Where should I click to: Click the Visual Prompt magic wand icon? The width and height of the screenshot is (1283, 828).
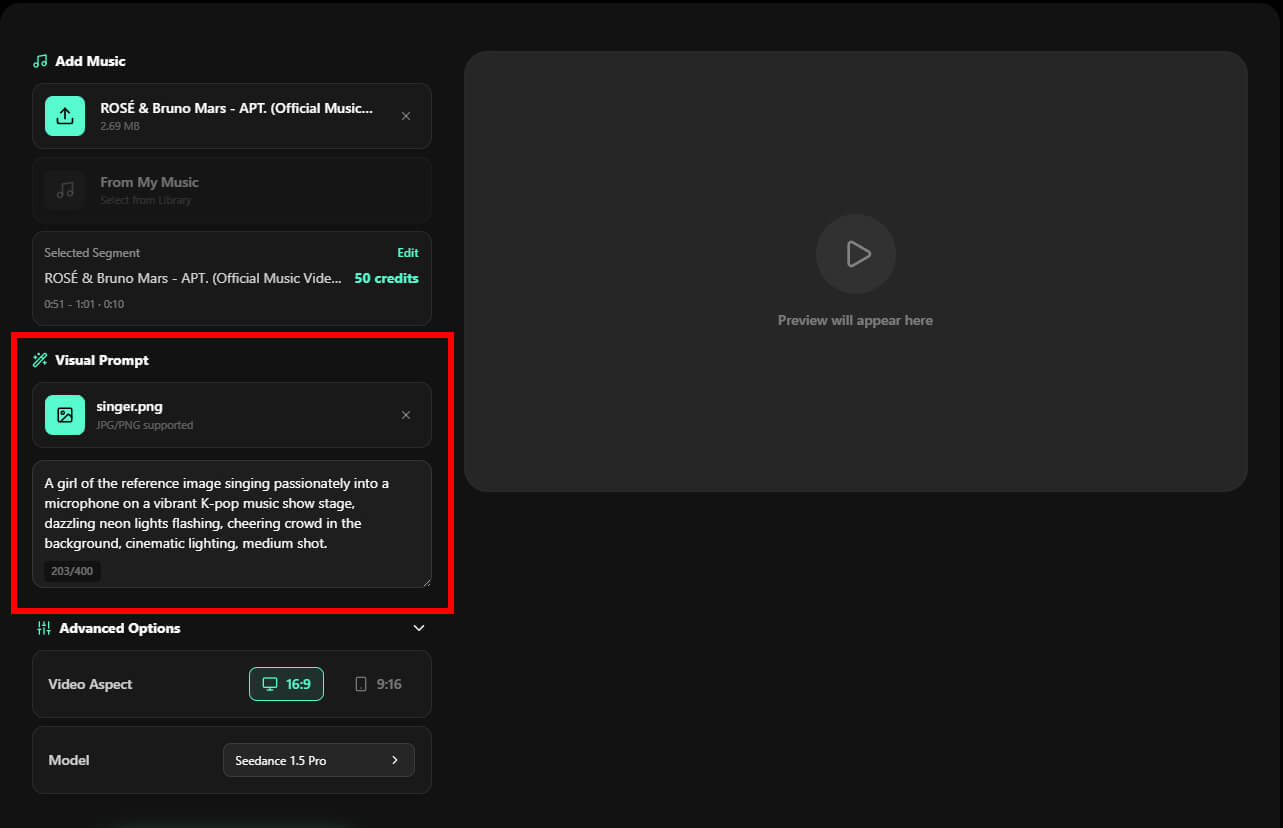[40, 360]
